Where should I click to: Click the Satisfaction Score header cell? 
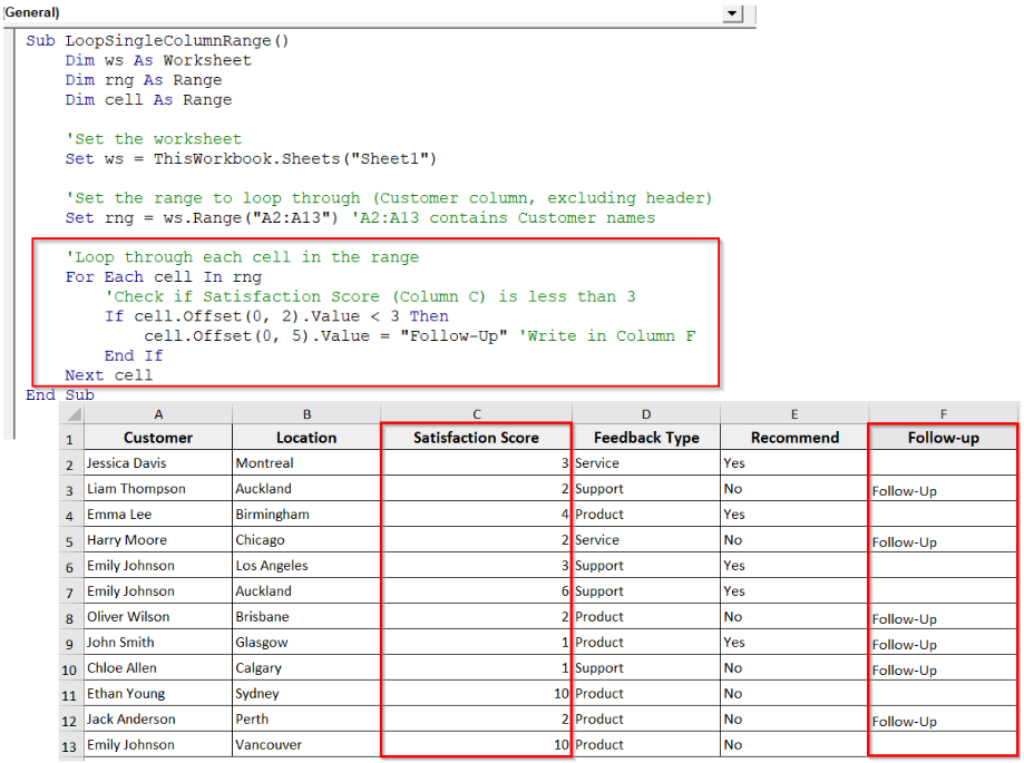pos(476,438)
